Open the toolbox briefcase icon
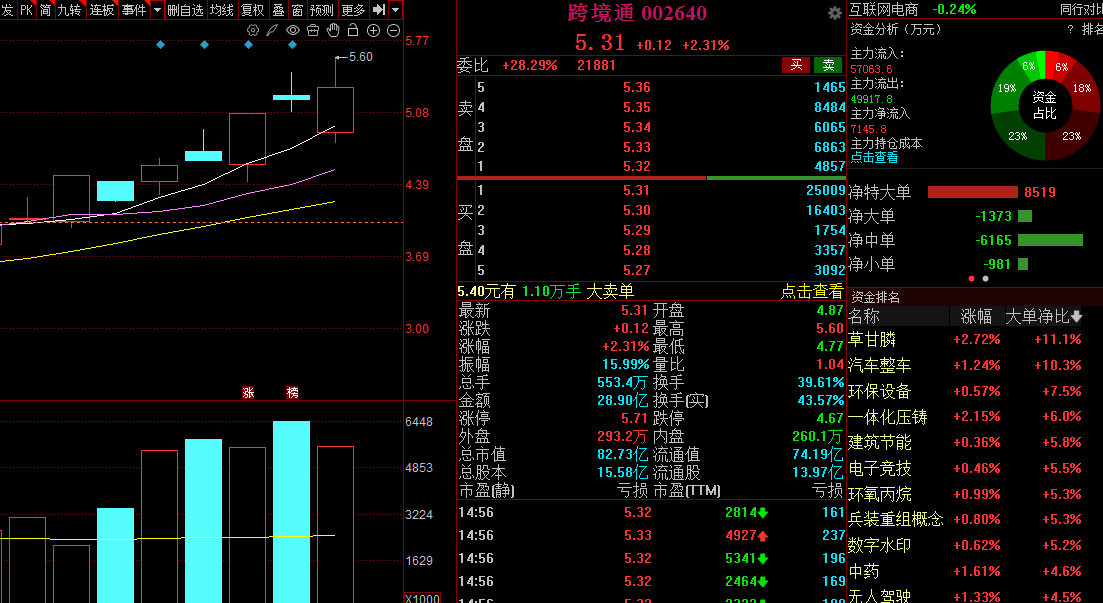Screen dimensions: 1103x603 (313, 30)
